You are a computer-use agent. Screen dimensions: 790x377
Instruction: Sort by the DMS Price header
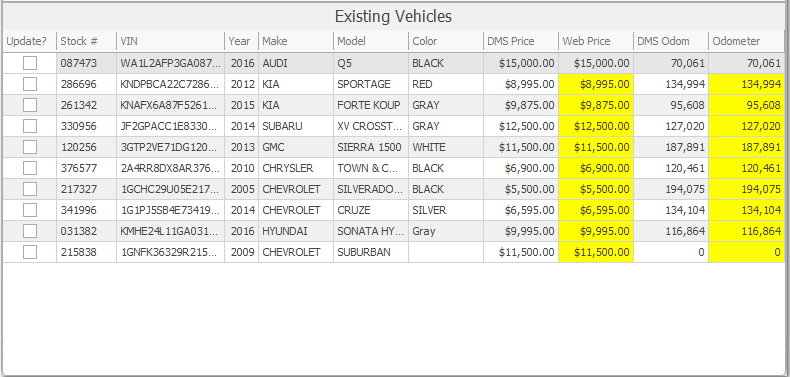click(x=521, y=41)
